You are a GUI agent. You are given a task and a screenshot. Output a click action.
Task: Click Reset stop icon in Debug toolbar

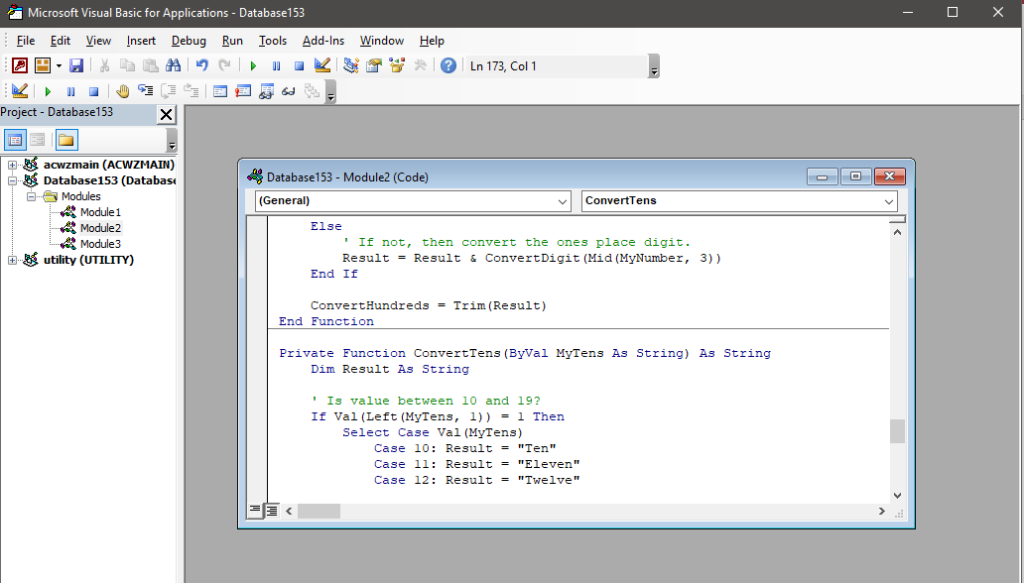pyautogui.click(x=93, y=91)
